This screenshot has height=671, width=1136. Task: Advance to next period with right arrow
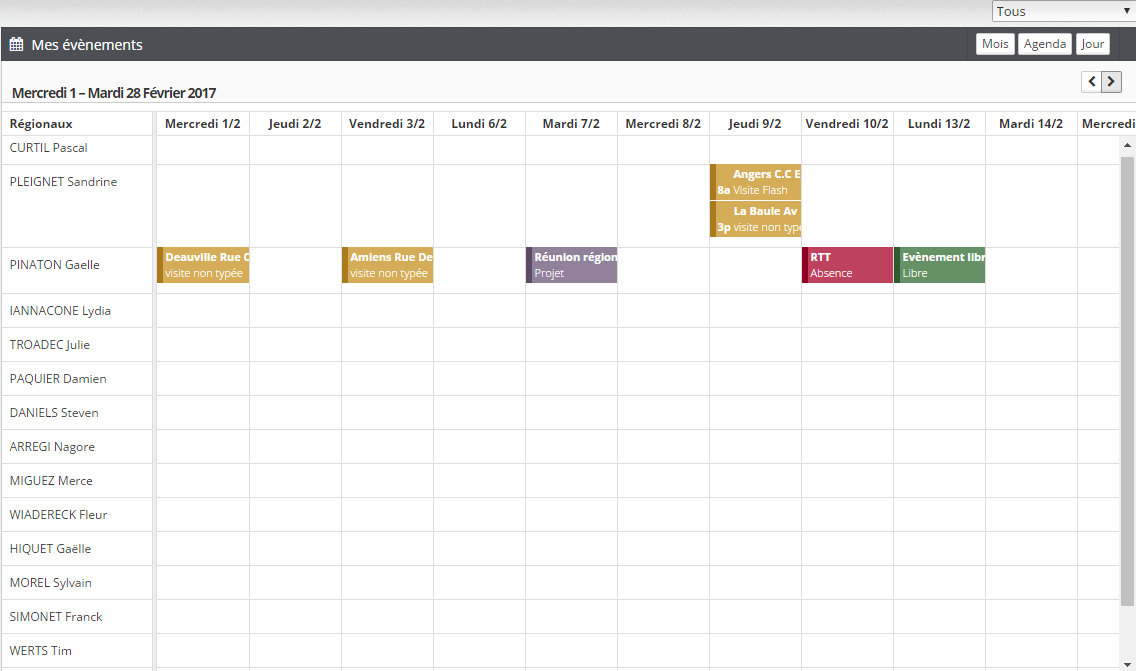1111,82
